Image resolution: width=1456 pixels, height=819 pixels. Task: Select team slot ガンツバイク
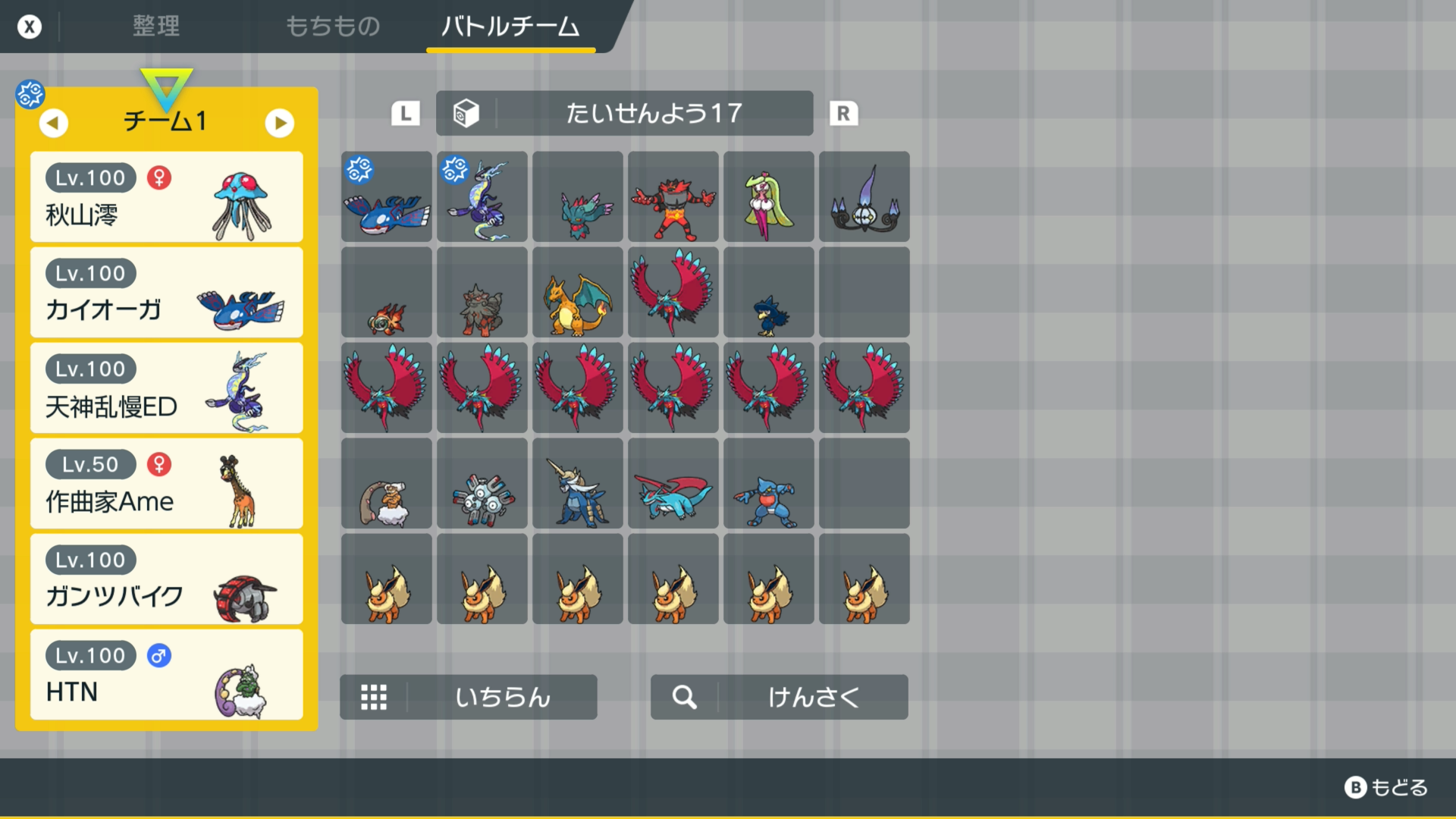point(167,579)
